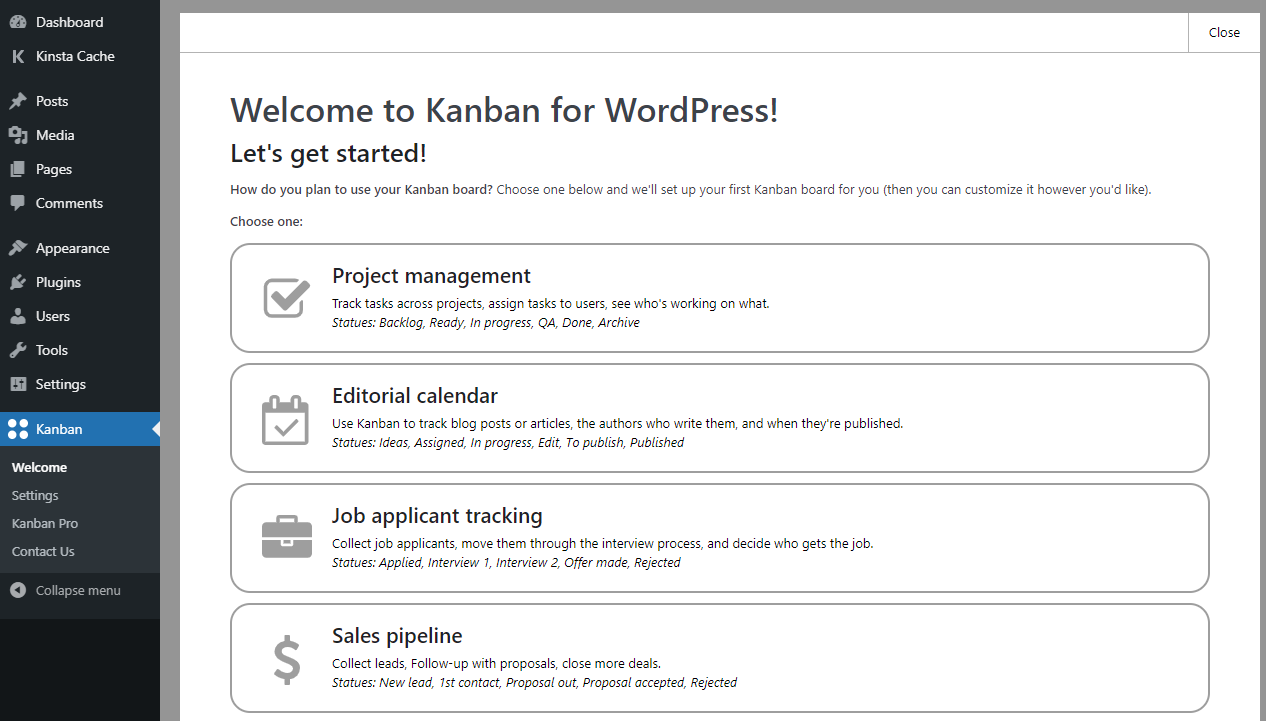Go to Posts in the sidebar
Image resolution: width=1266 pixels, height=721 pixels.
tap(80, 101)
